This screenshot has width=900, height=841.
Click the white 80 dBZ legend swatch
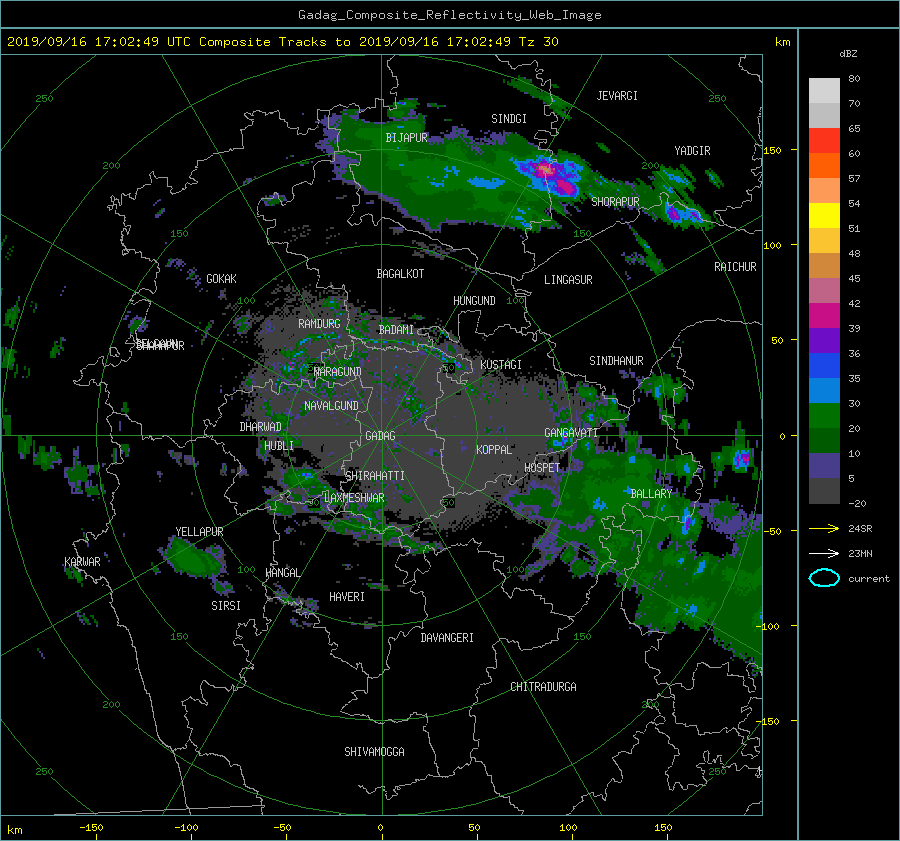point(824,90)
